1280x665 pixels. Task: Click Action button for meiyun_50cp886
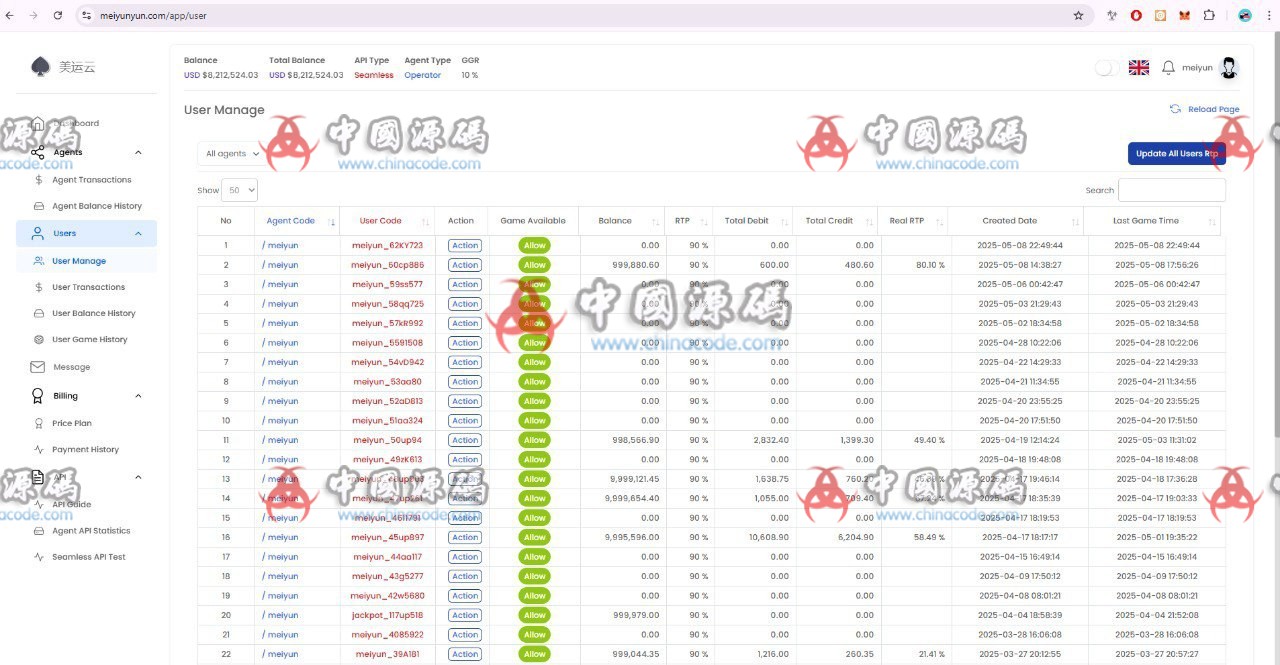[464, 265]
